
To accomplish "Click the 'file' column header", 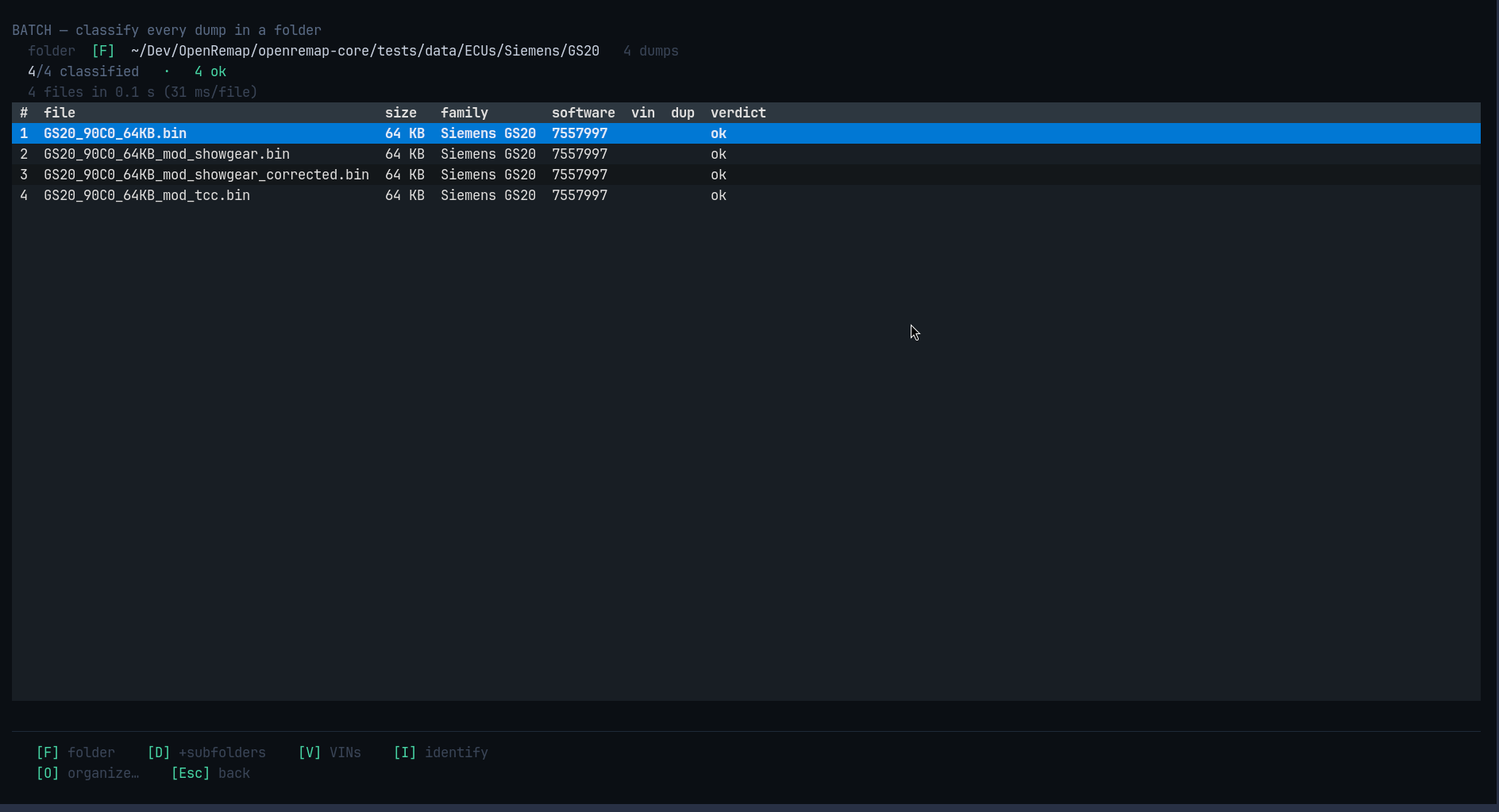I will click(60, 113).
